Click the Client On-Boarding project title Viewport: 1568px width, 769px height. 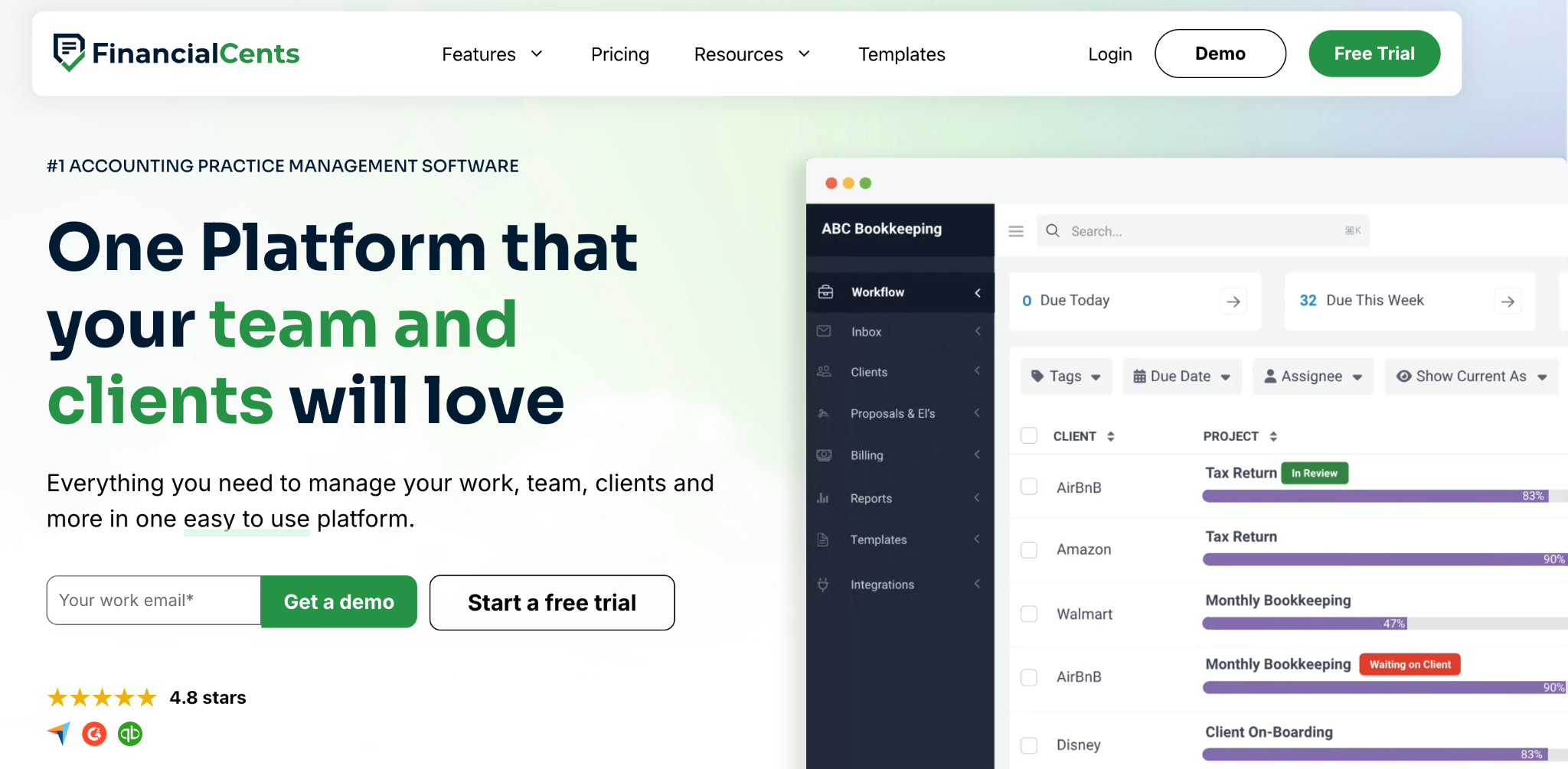pos(1269,732)
